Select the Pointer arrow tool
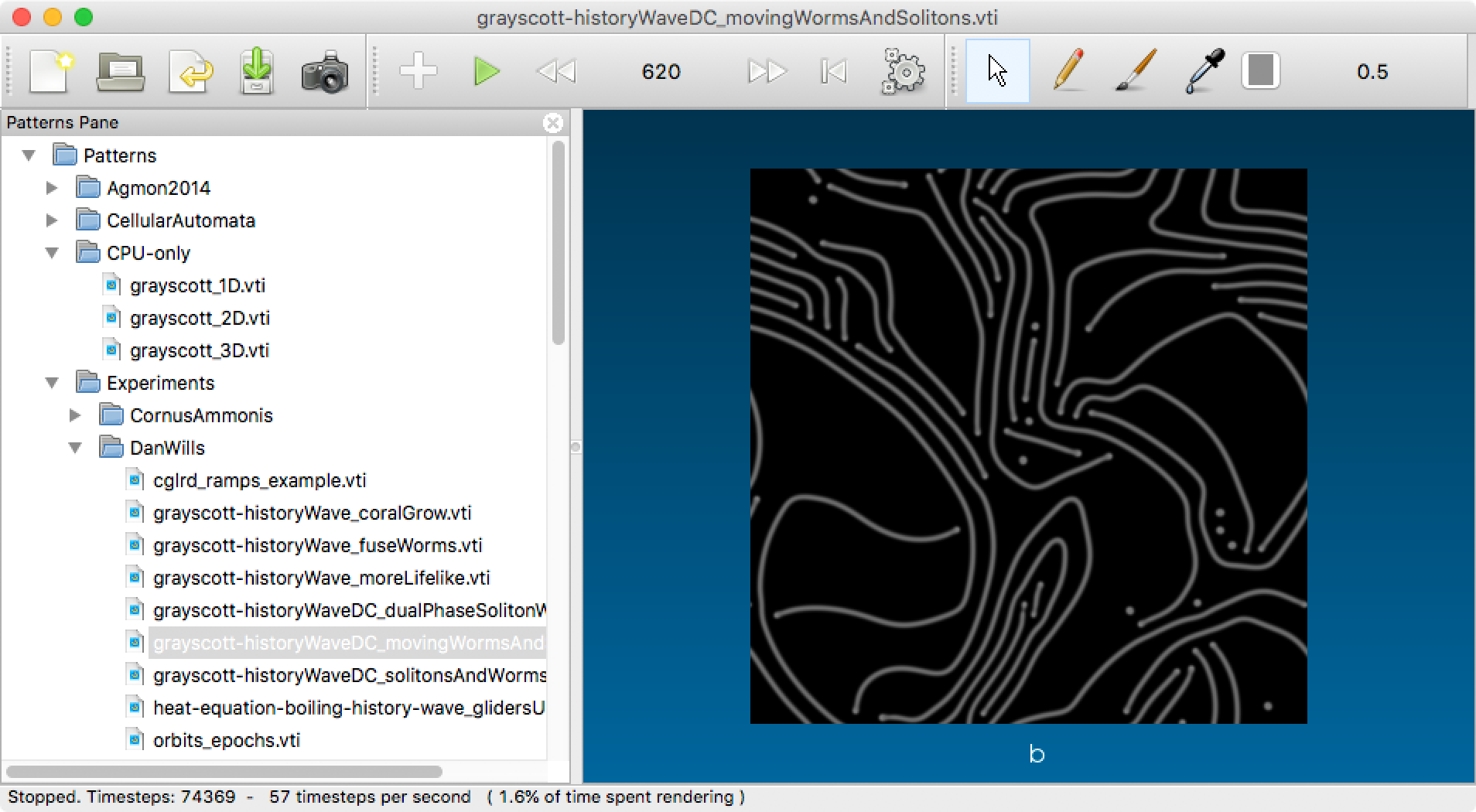 pyautogui.click(x=997, y=72)
